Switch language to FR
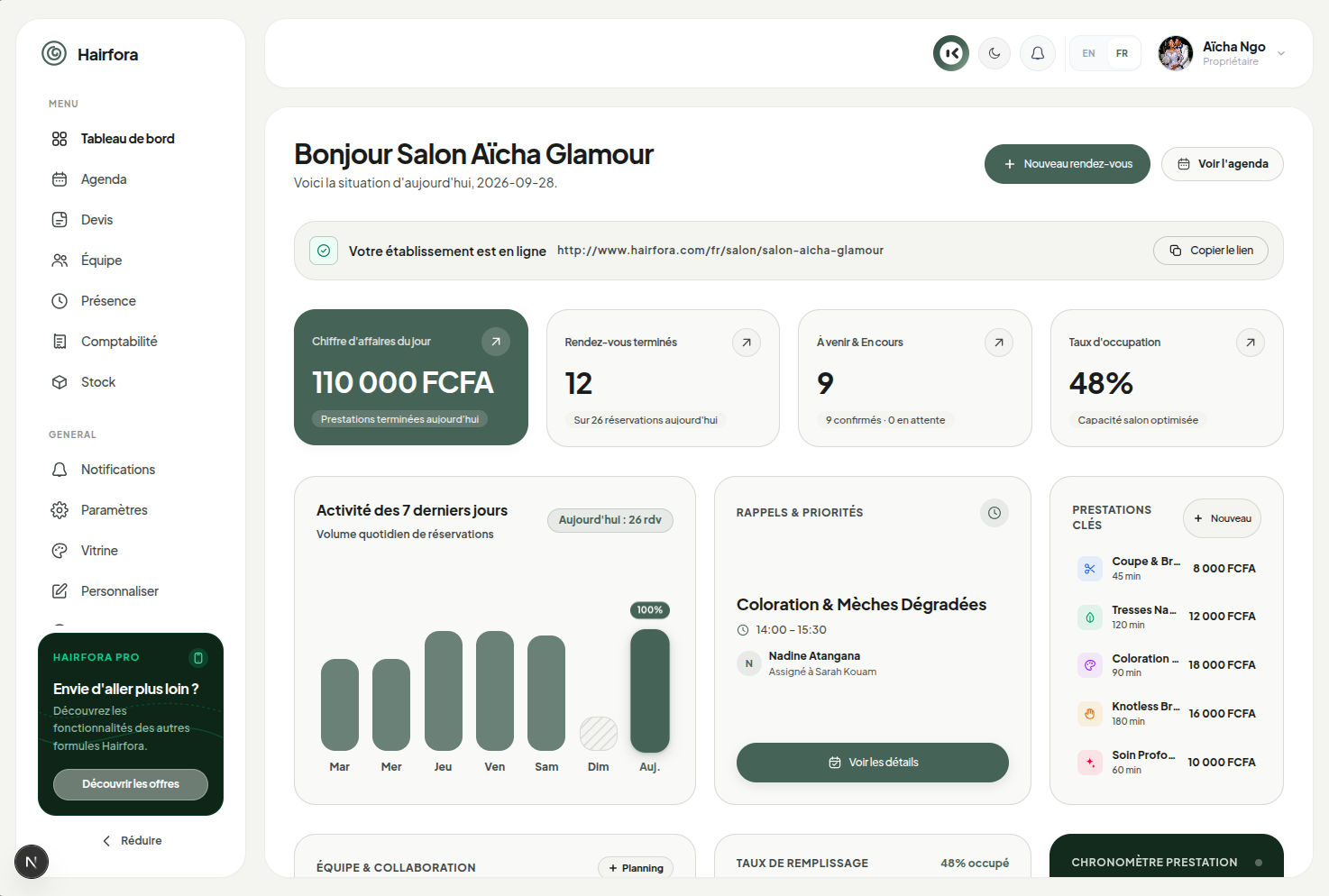1329x896 pixels. 1122,53
